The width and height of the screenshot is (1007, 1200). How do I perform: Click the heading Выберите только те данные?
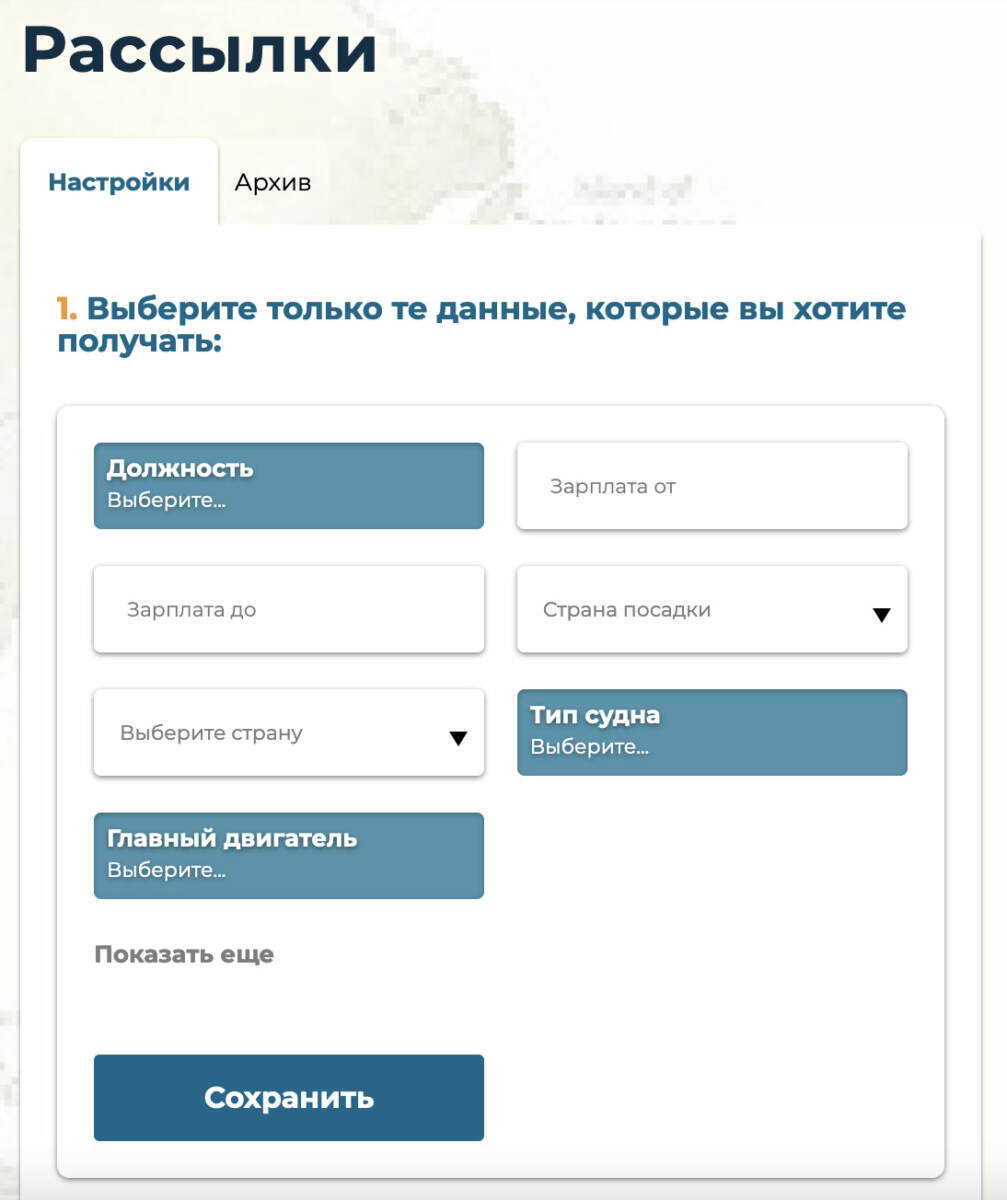point(481,325)
